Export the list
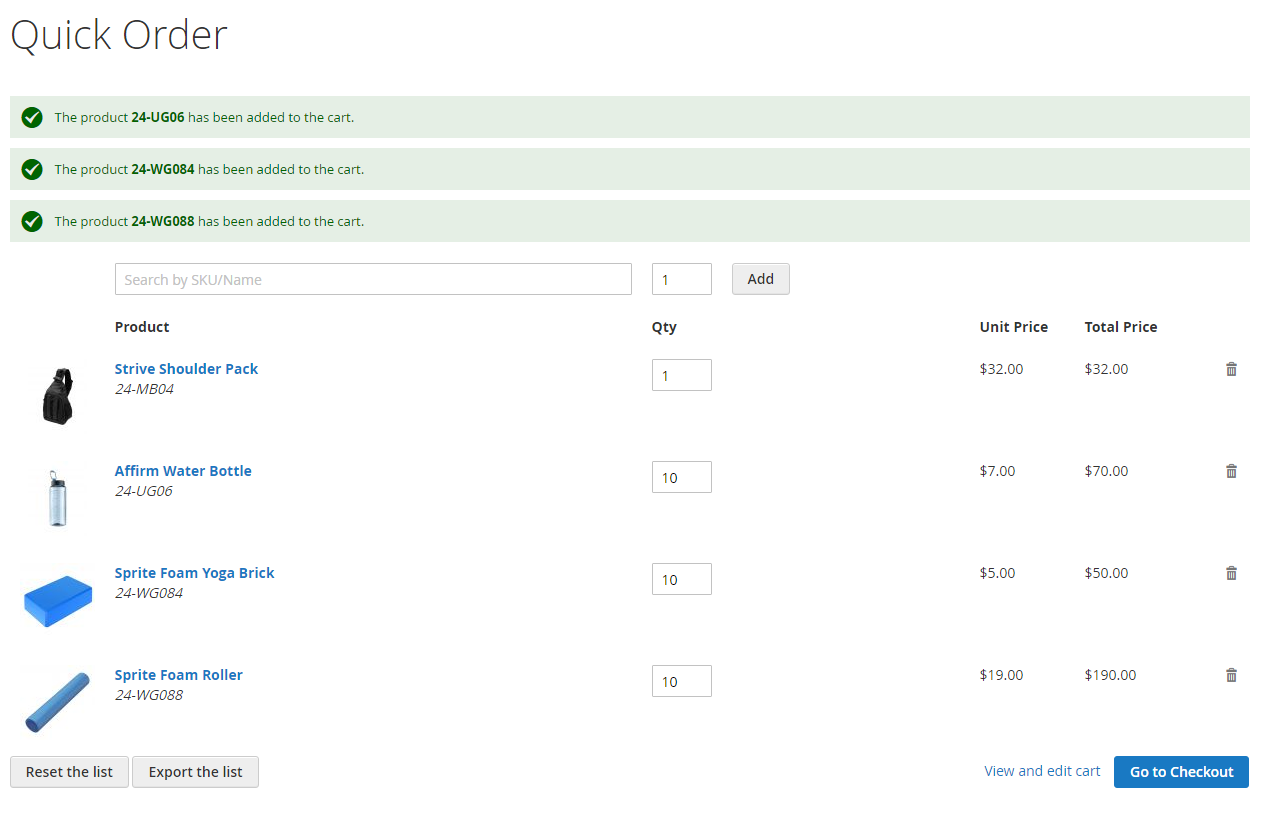1263x833 pixels. 195,772
